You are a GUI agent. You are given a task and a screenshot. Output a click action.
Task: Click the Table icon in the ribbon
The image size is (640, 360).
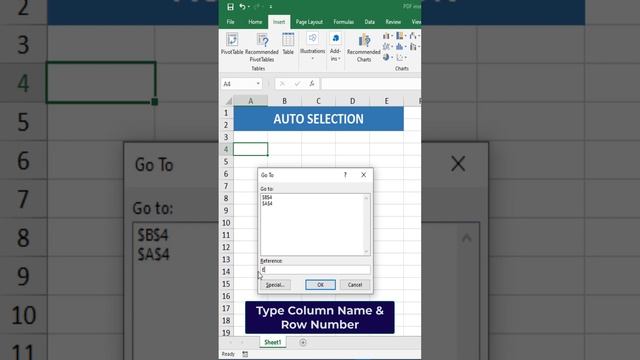288,44
